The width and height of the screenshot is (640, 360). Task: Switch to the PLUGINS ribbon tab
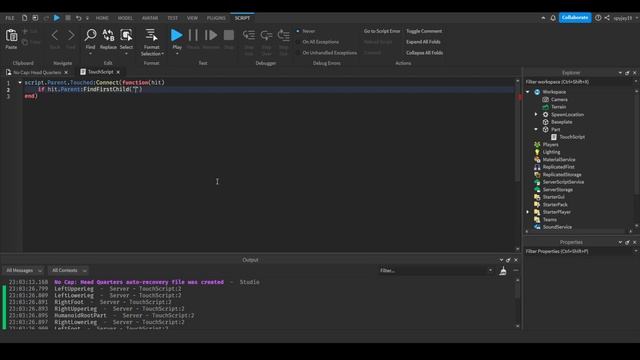(x=216, y=18)
